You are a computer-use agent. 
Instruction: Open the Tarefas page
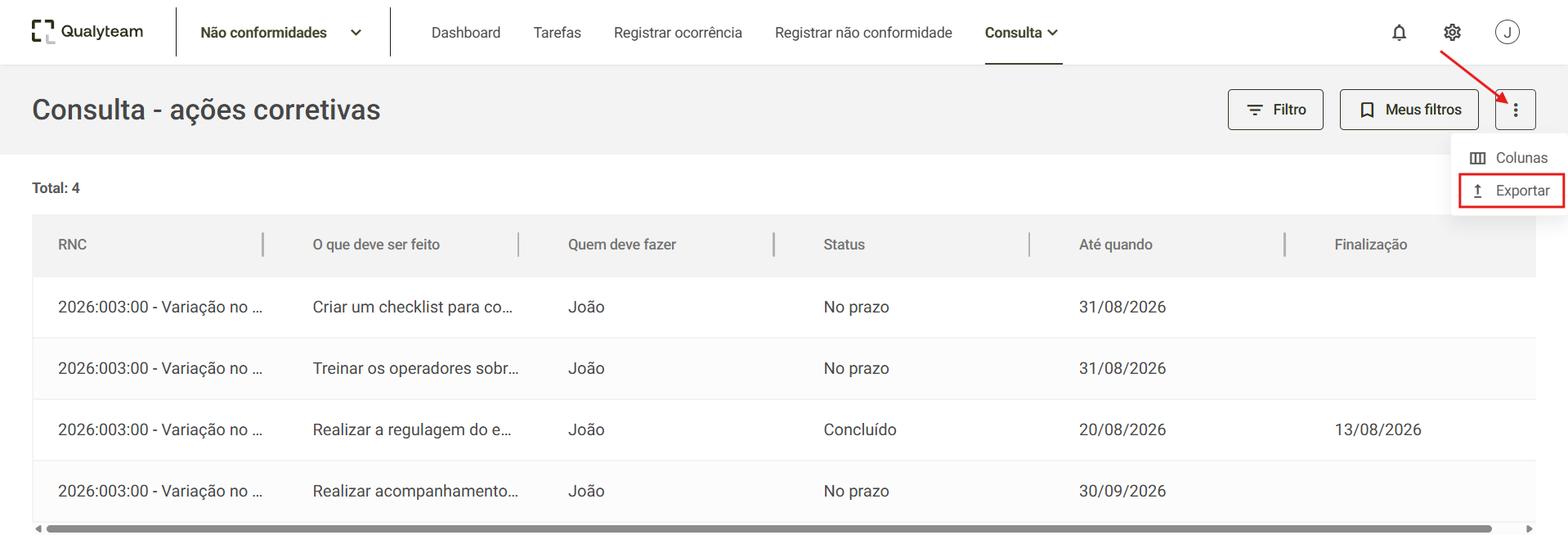tap(557, 33)
